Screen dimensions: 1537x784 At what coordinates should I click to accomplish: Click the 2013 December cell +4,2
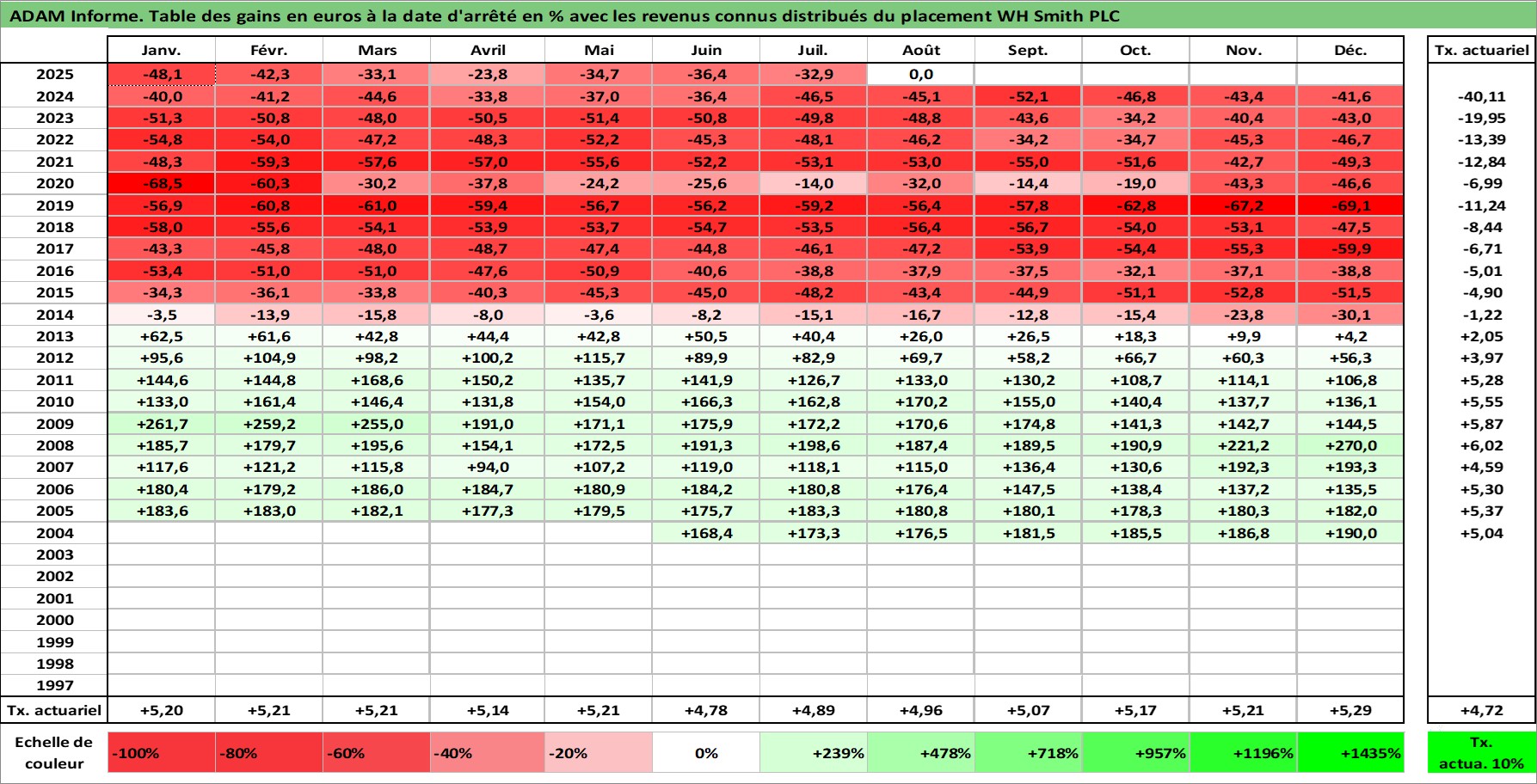pos(1350,336)
